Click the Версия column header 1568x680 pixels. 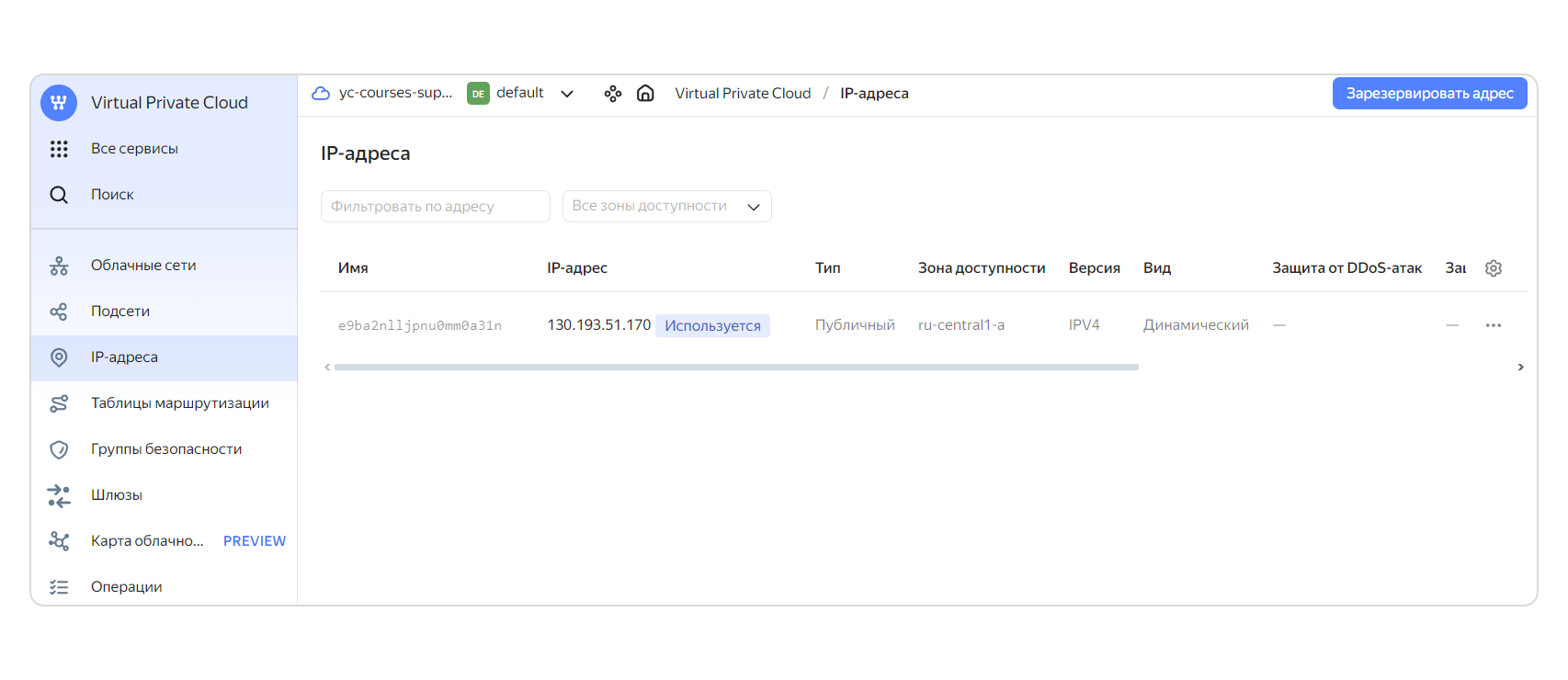(x=1095, y=268)
